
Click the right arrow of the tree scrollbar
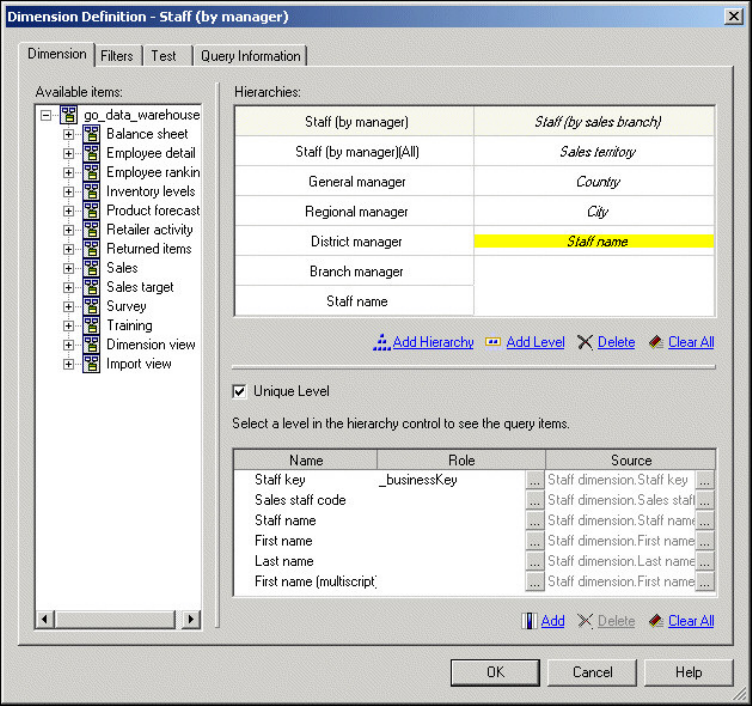(191, 619)
